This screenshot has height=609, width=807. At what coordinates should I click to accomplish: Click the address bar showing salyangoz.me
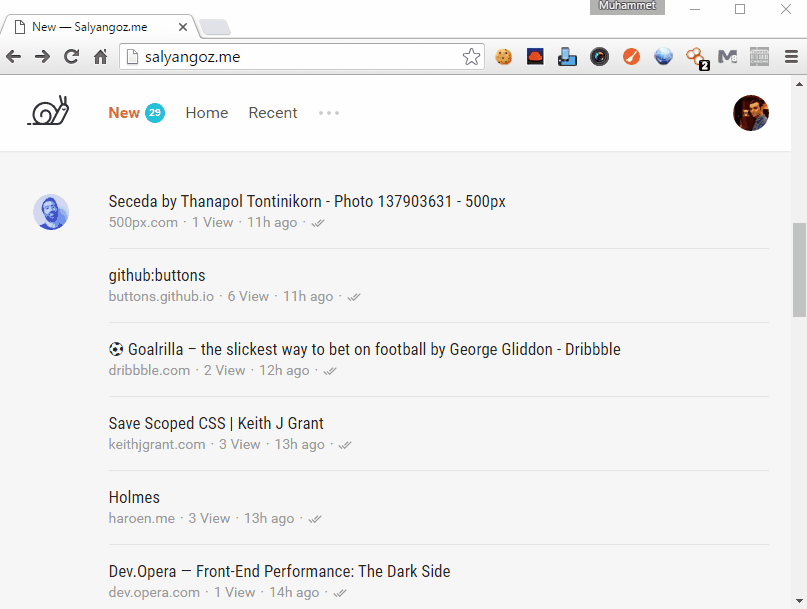click(x=302, y=57)
